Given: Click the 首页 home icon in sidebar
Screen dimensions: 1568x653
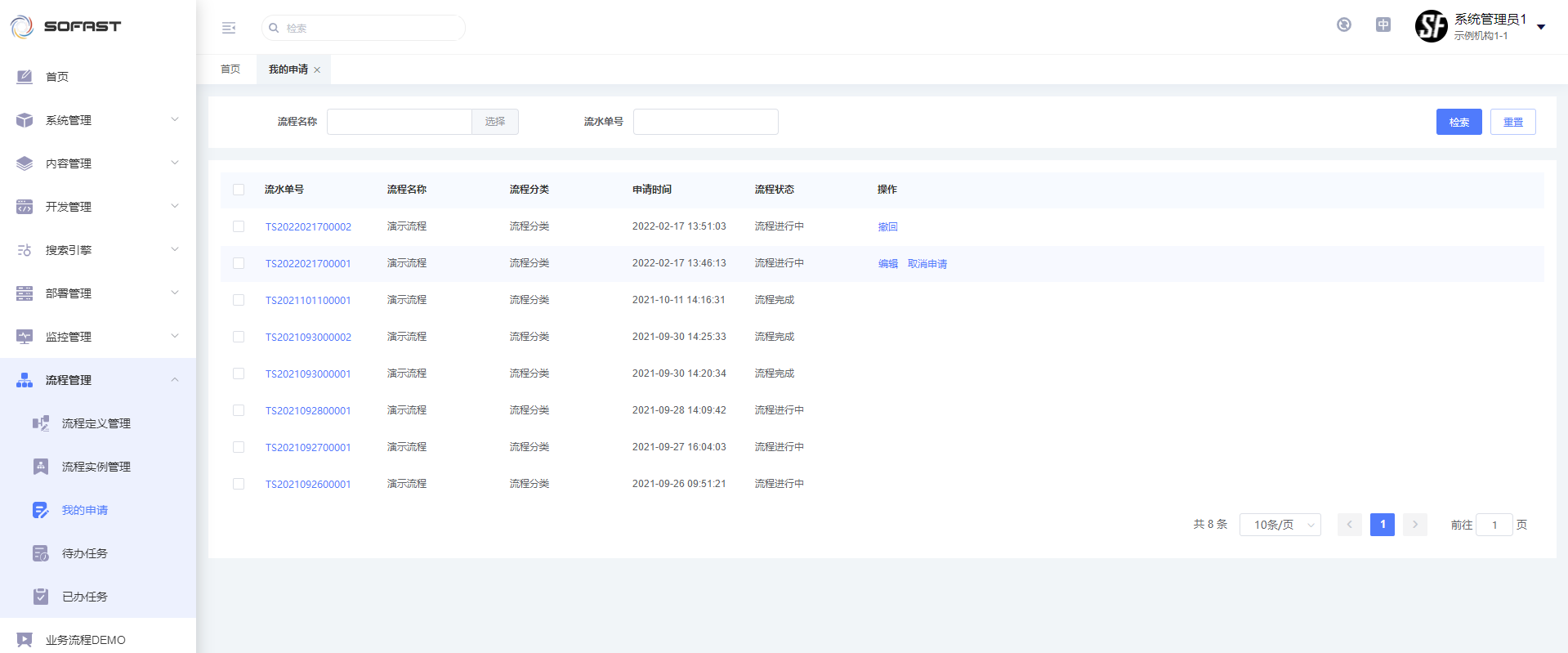Looking at the screenshot, I should [25, 77].
